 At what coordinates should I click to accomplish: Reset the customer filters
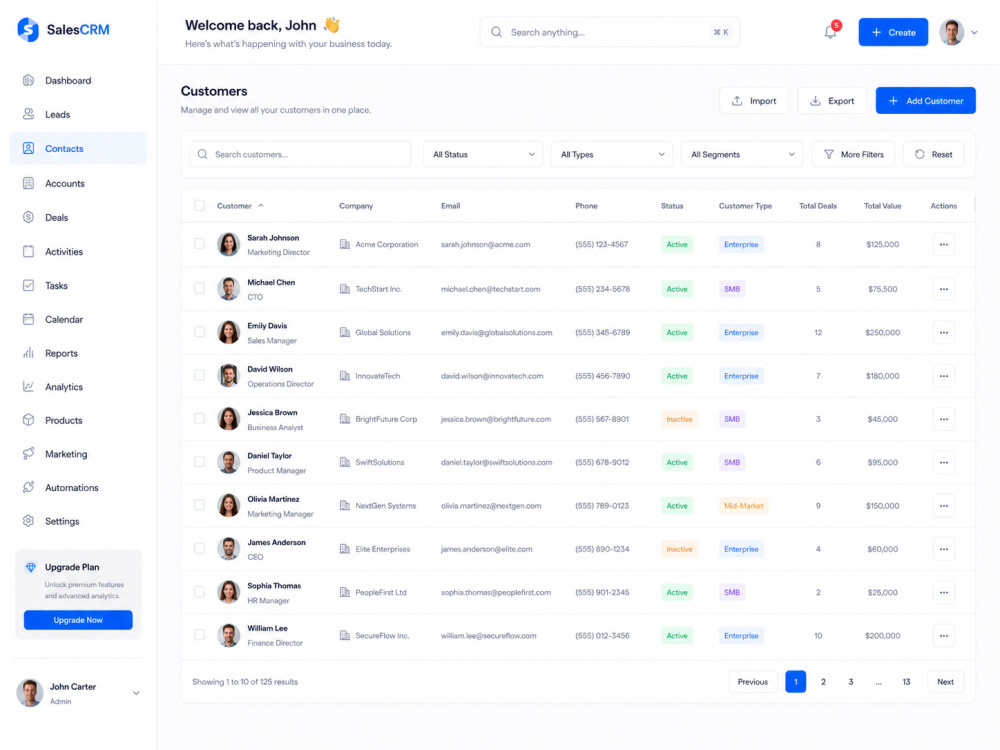click(934, 154)
